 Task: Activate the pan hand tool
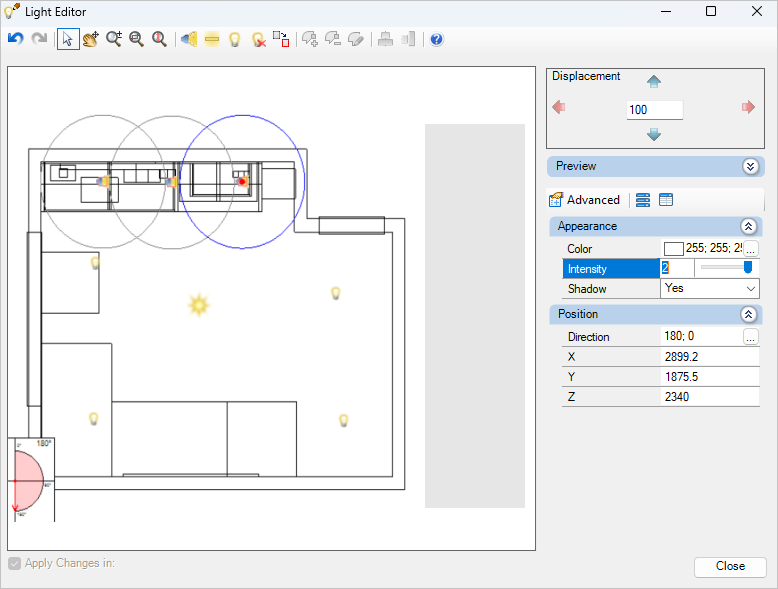click(x=91, y=39)
